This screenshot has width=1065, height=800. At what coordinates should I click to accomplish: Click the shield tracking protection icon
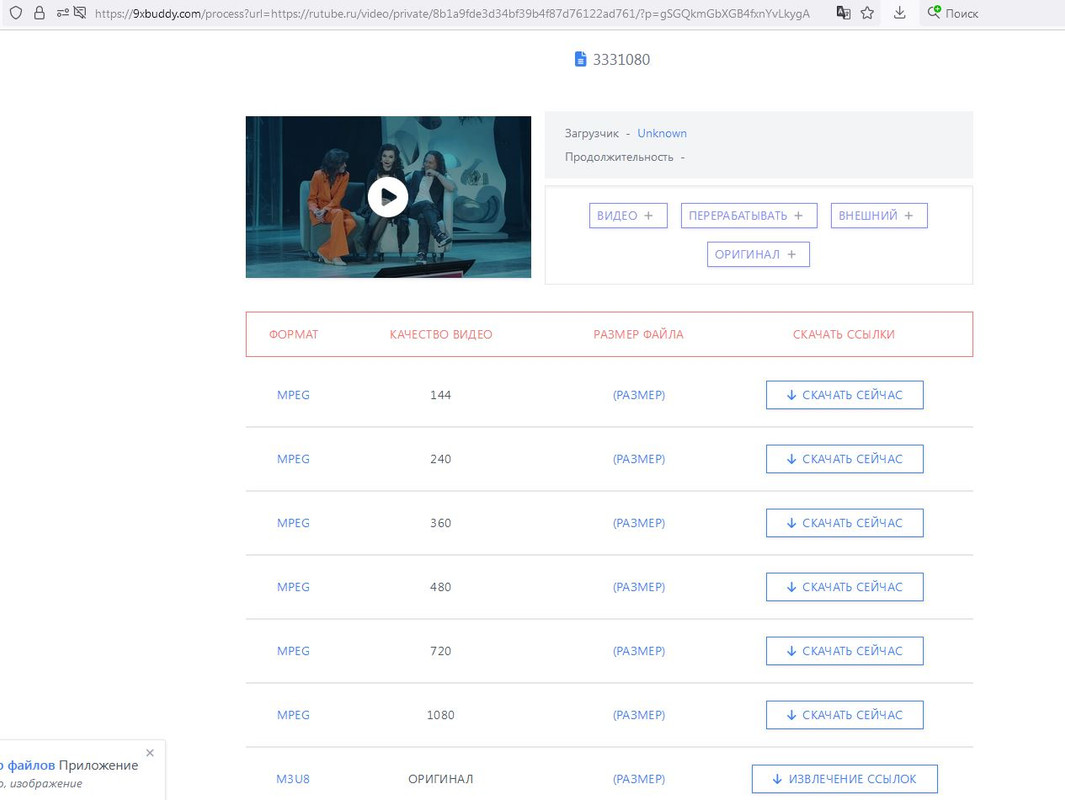[16, 13]
